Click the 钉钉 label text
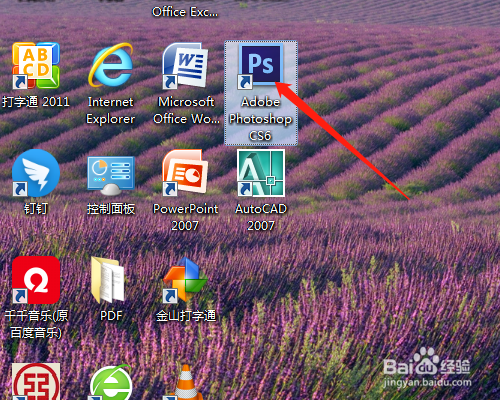The width and height of the screenshot is (500, 400). coord(36,209)
